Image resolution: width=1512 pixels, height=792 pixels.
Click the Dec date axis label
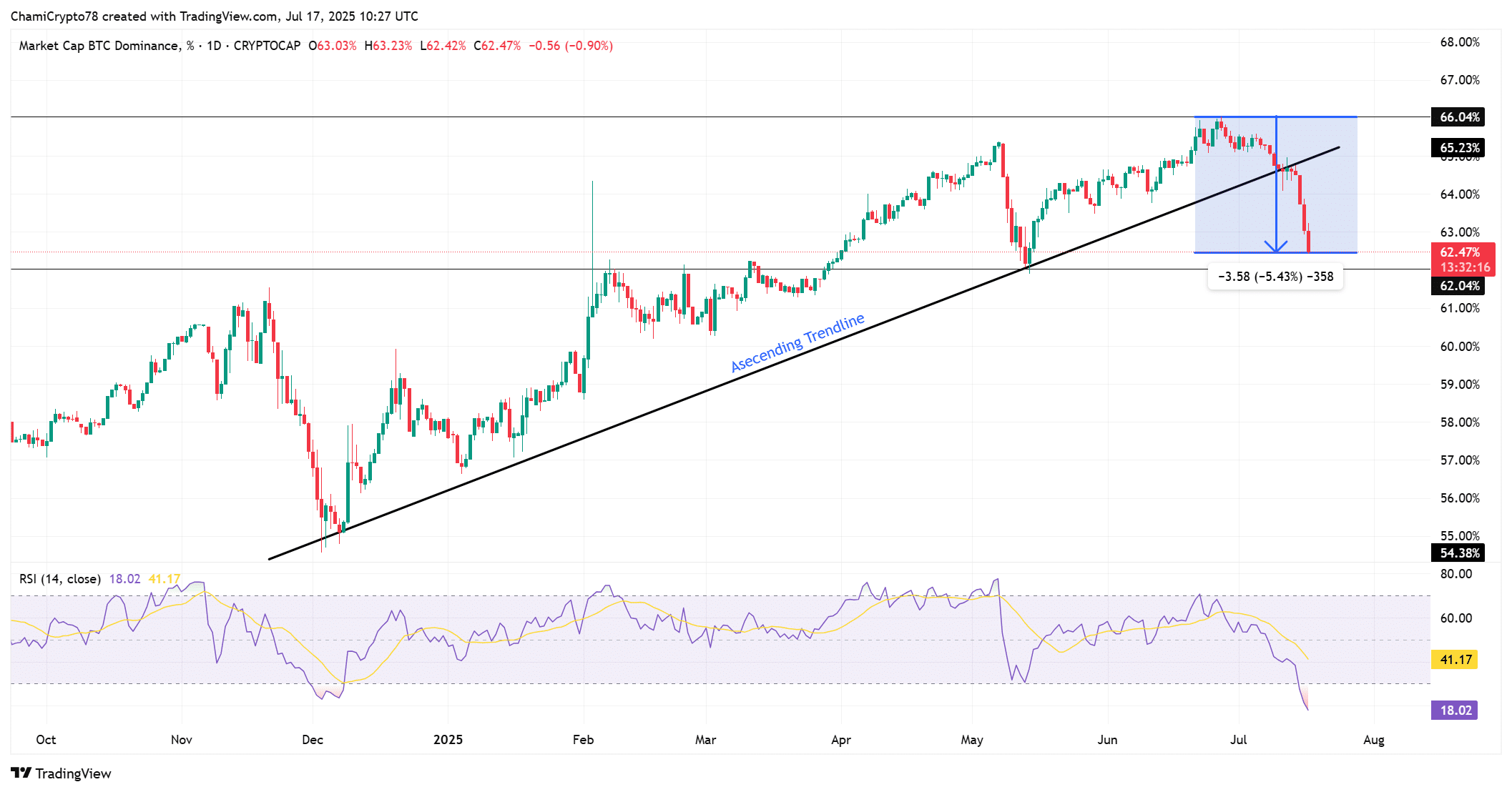(x=313, y=740)
